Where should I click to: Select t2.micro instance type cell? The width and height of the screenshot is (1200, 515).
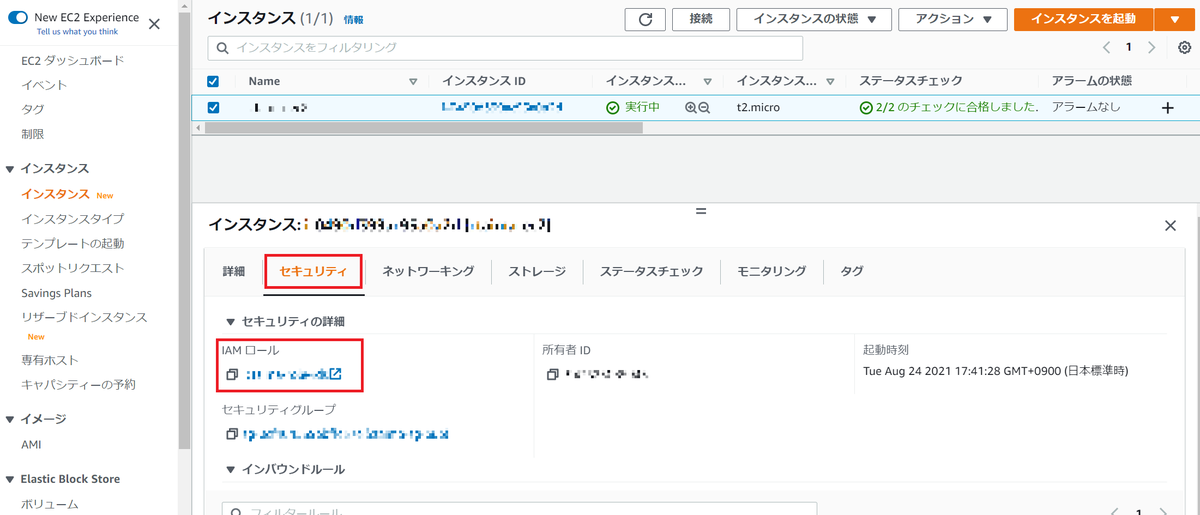(x=757, y=108)
